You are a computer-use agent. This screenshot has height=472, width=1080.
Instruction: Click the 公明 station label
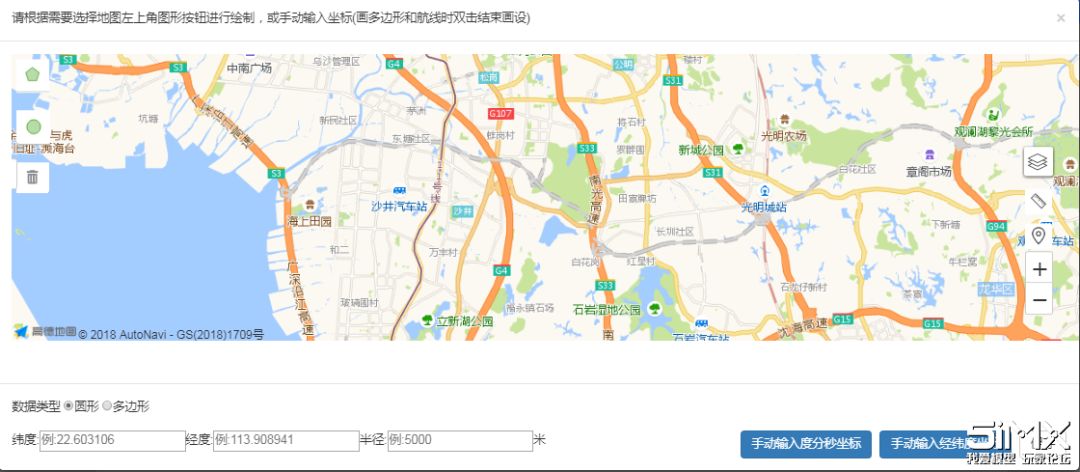pos(623,64)
